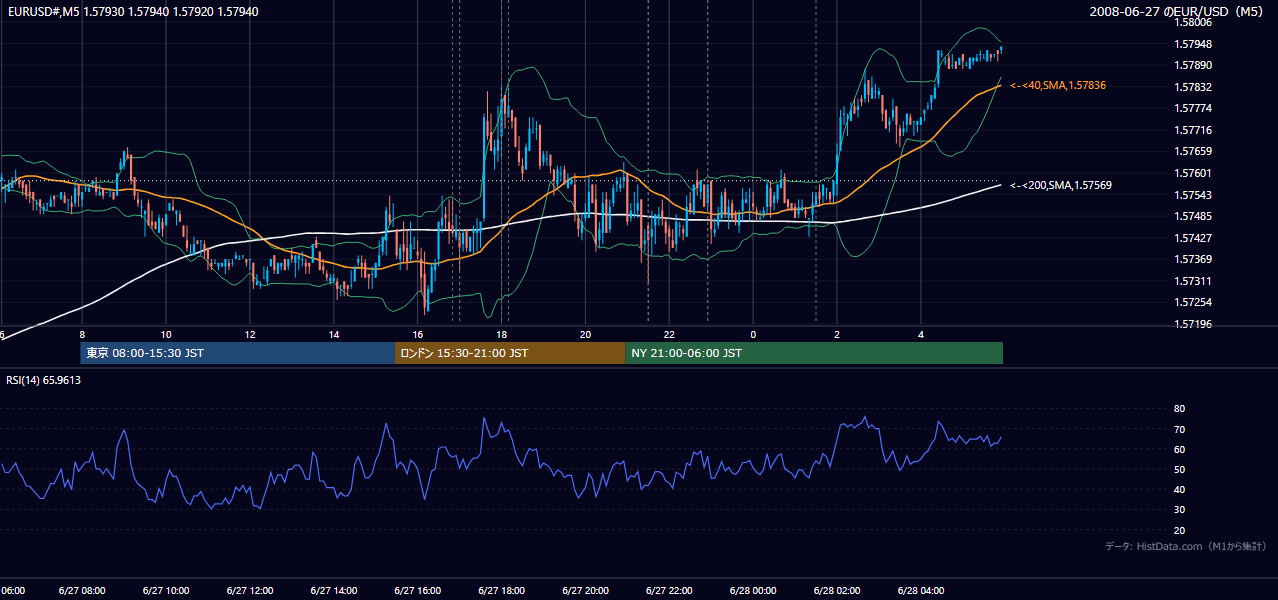The image size is (1278, 600).
Task: Click hour label 0 under the price chart
Action: click(x=753, y=334)
